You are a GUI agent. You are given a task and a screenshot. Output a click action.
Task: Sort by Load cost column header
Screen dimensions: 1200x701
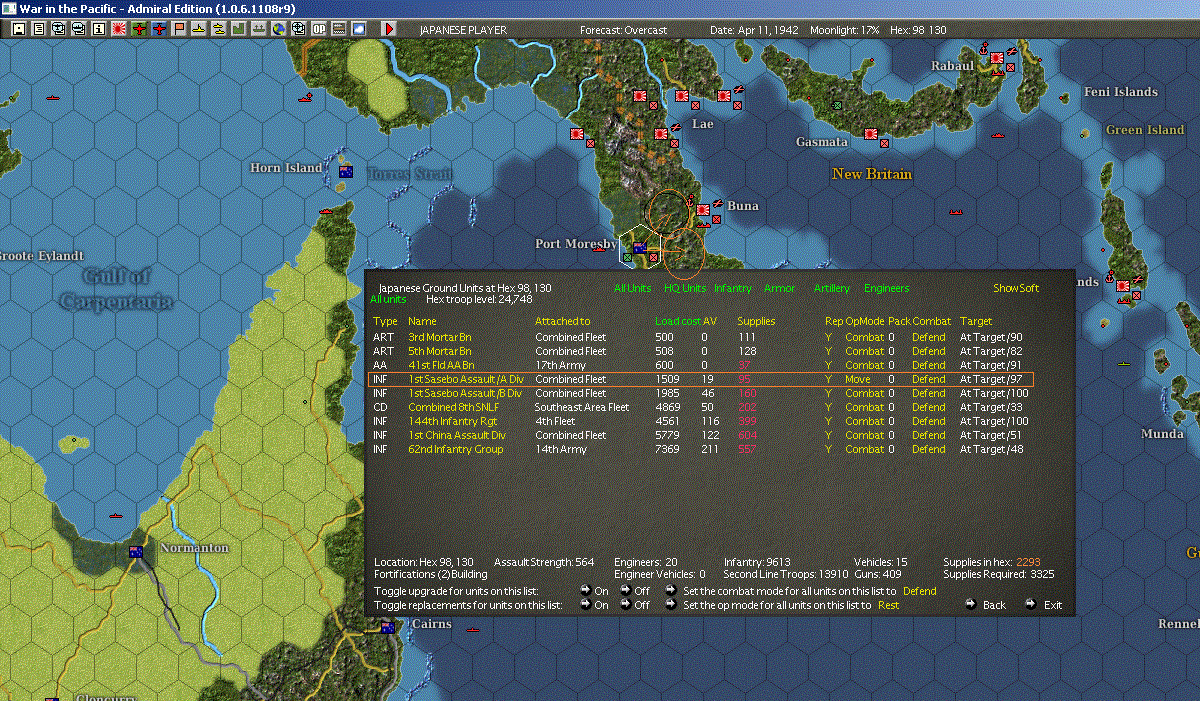pos(677,321)
